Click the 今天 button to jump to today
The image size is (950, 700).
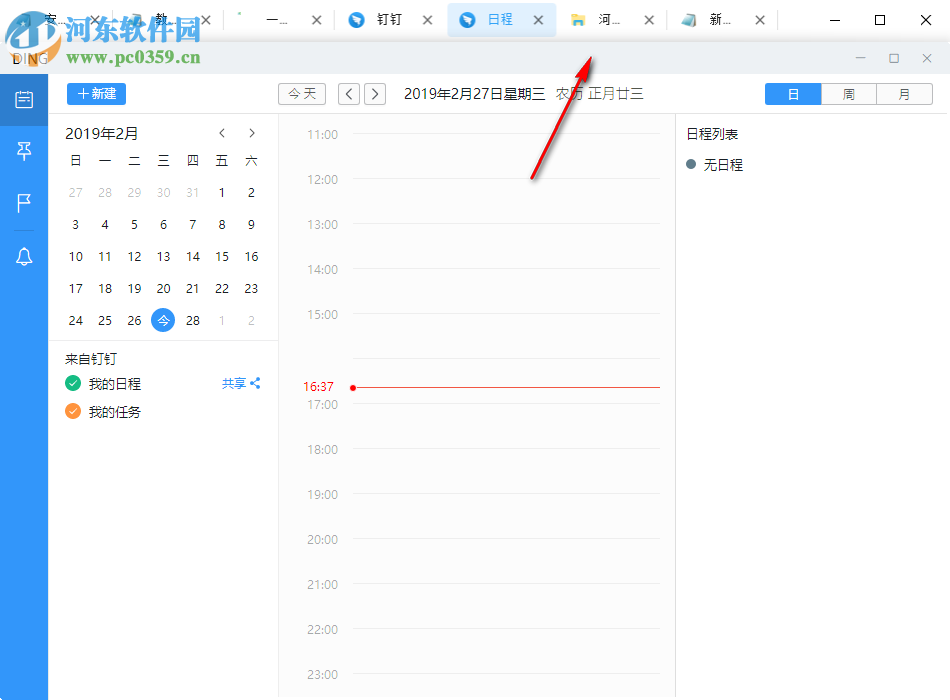coord(301,93)
